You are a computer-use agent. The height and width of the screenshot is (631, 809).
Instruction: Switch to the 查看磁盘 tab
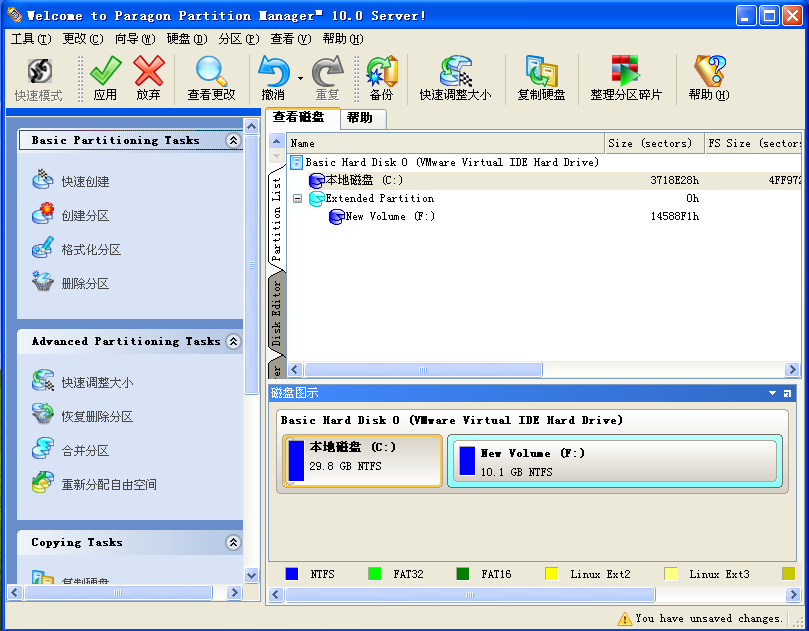tap(302, 117)
